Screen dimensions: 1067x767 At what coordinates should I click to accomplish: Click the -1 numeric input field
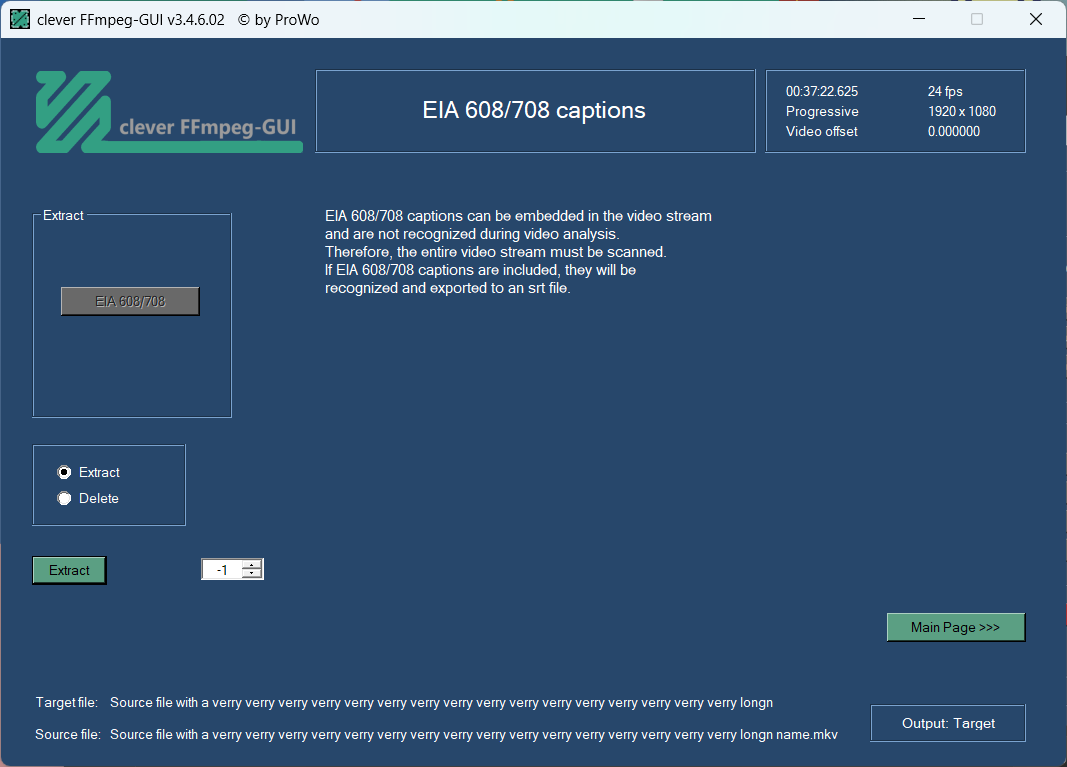(x=222, y=570)
